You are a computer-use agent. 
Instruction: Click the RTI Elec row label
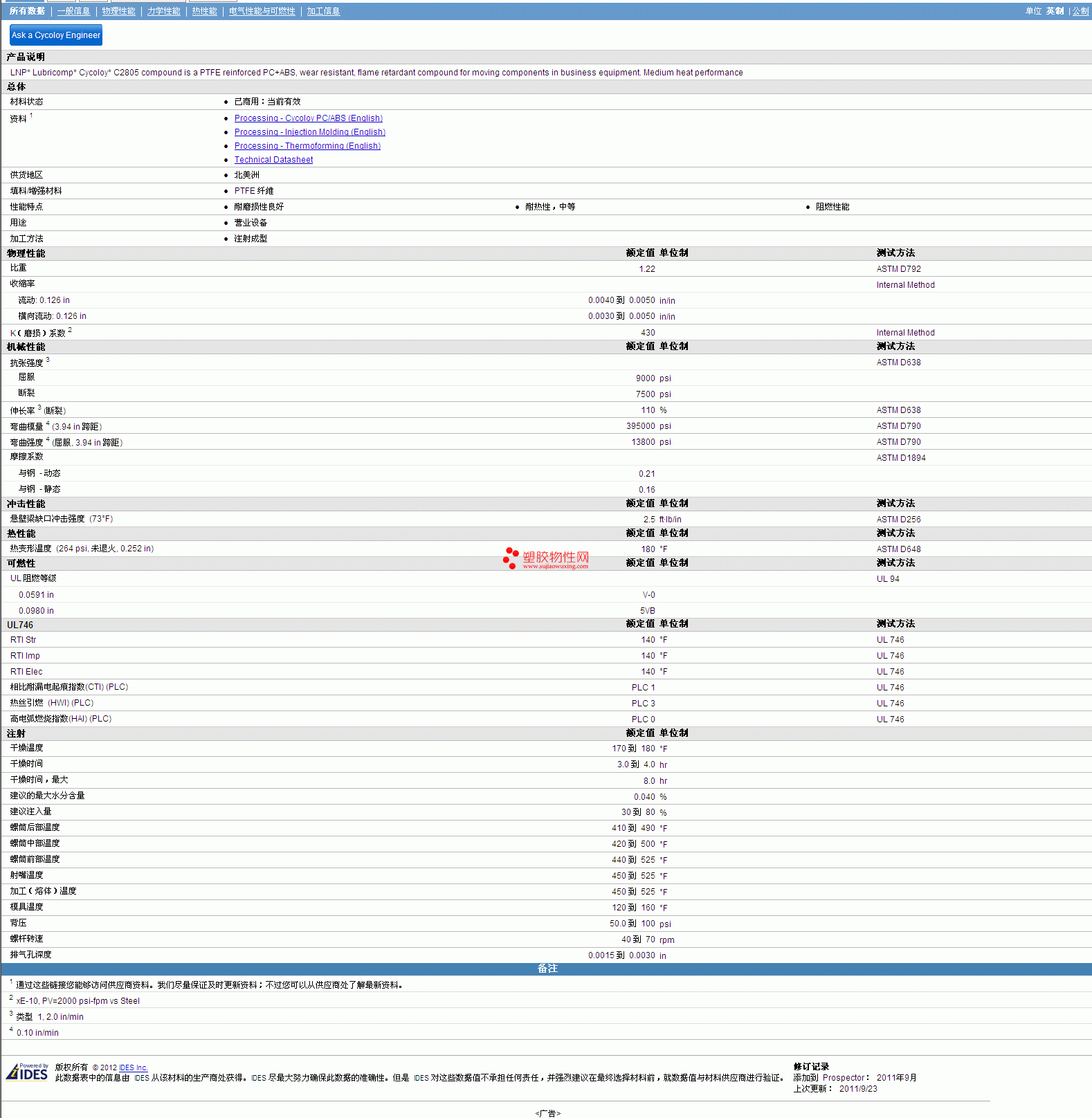[26, 672]
